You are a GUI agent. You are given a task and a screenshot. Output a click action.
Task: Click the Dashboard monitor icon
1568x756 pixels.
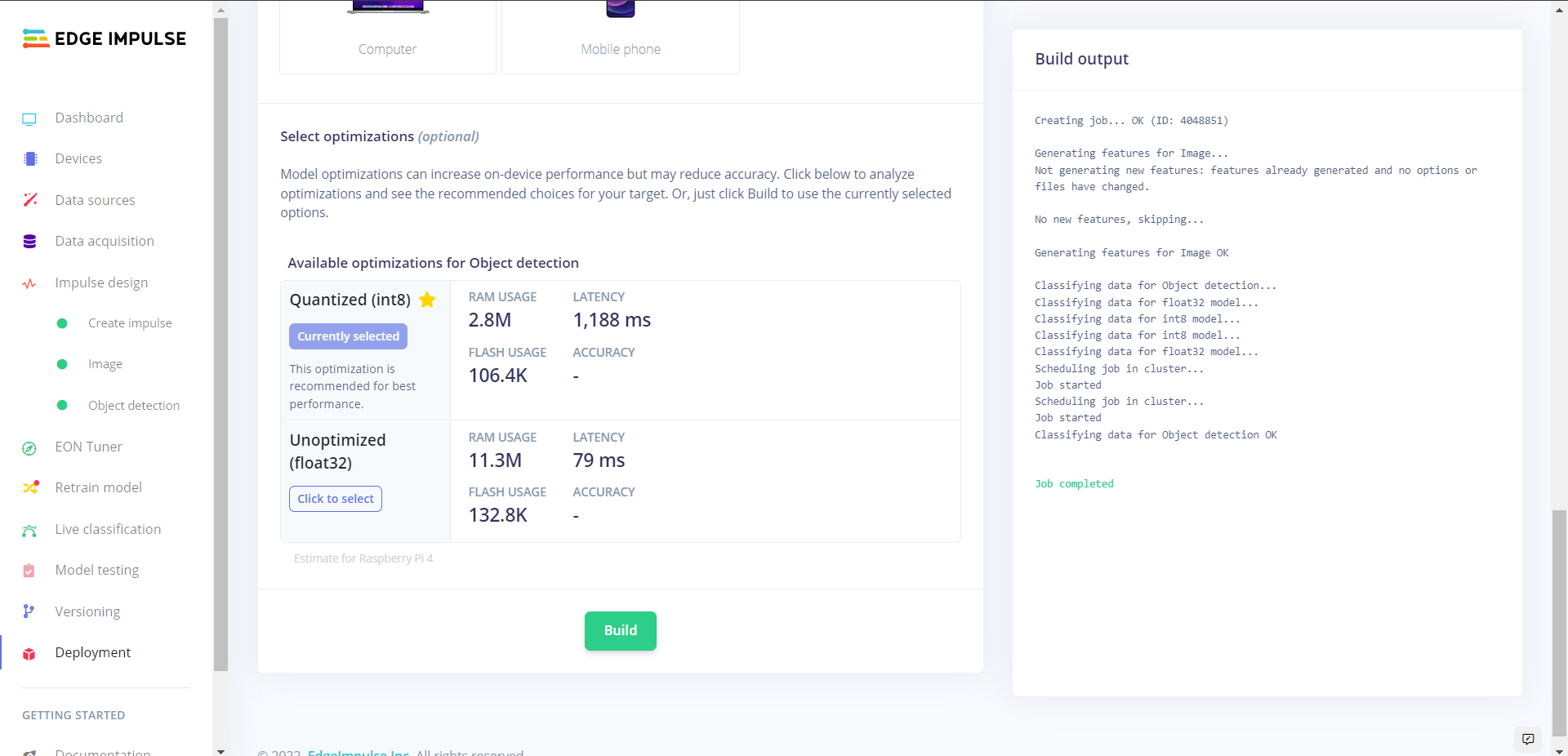tap(29, 119)
